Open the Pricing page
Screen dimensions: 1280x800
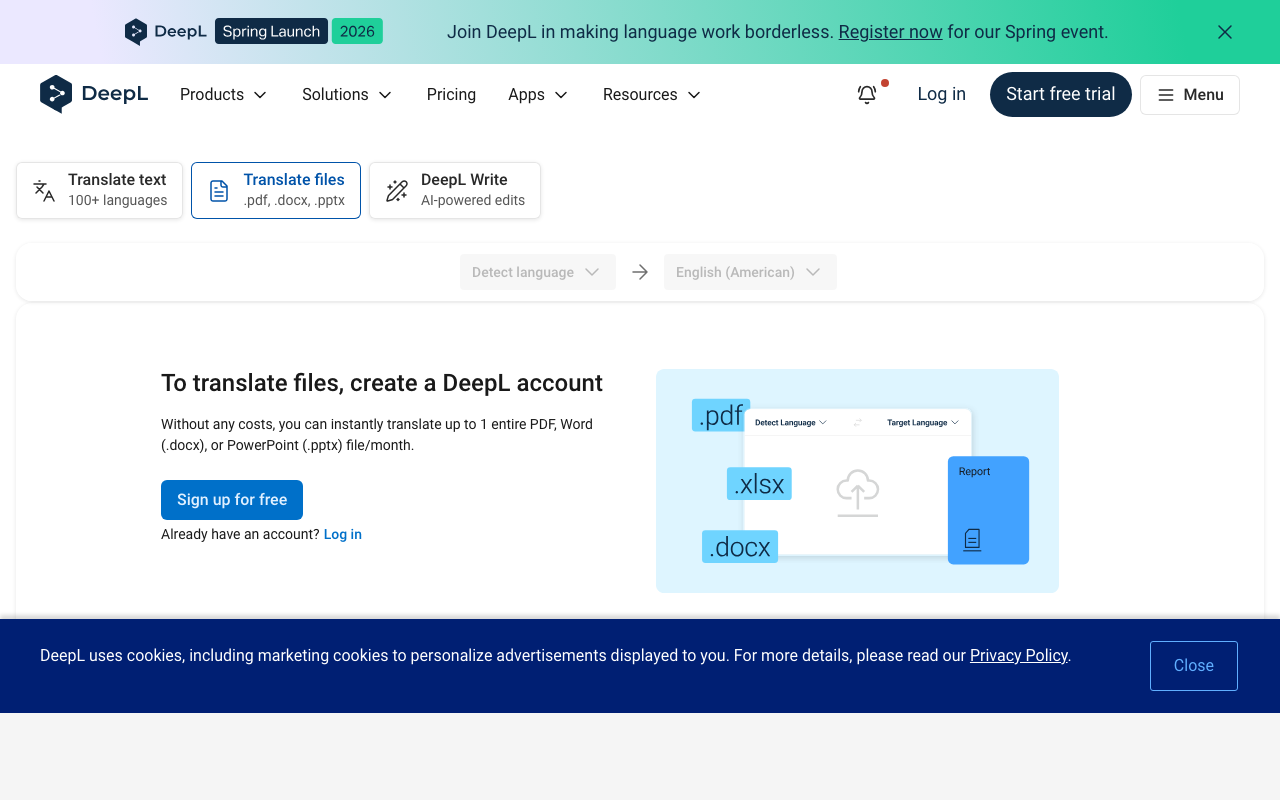(451, 94)
